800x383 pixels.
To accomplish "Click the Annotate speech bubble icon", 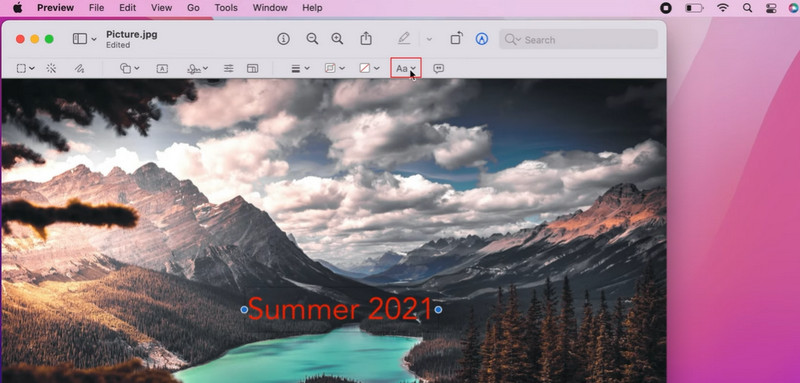I will tap(438, 68).
